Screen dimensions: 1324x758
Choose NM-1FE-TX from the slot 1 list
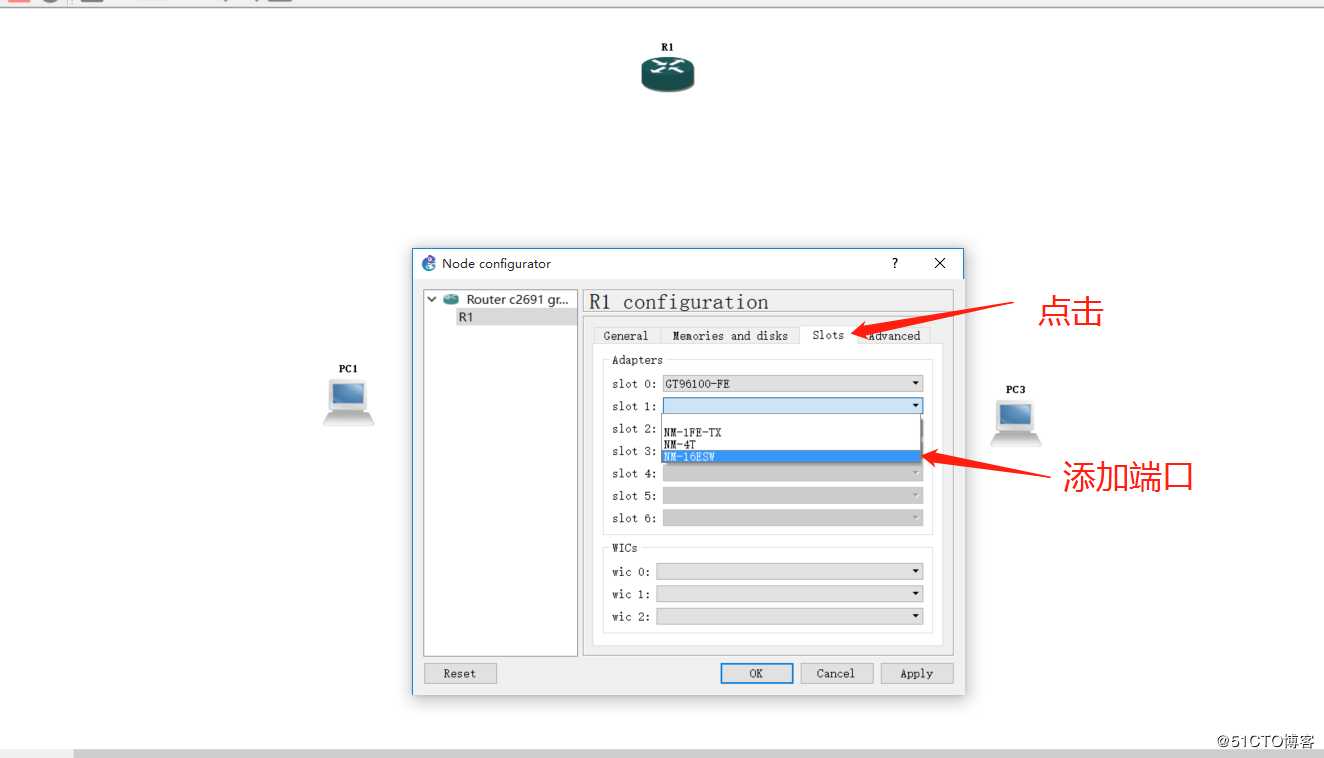[x=791, y=432]
